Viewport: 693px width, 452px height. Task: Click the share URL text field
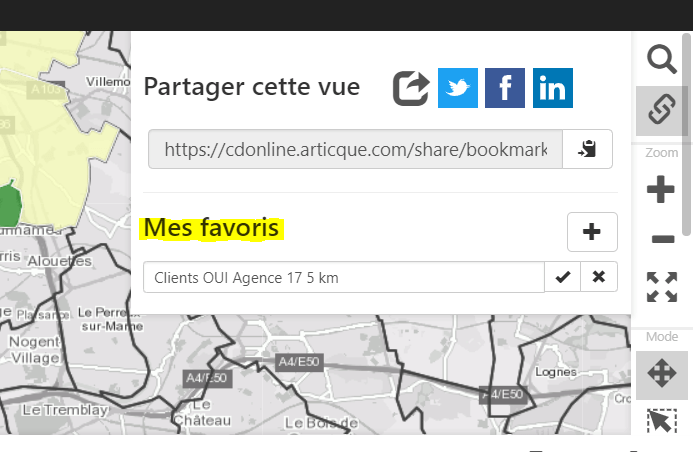click(355, 149)
